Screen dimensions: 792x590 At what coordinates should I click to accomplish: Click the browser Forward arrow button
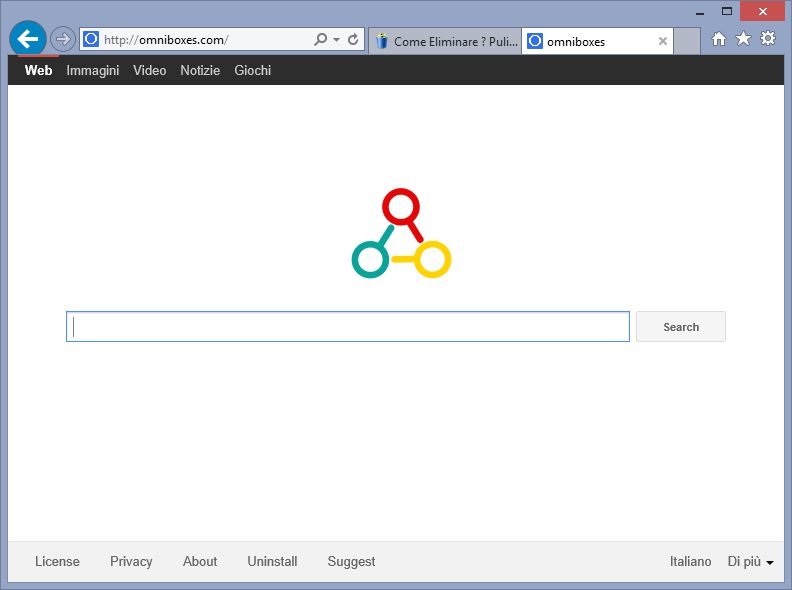(63, 39)
